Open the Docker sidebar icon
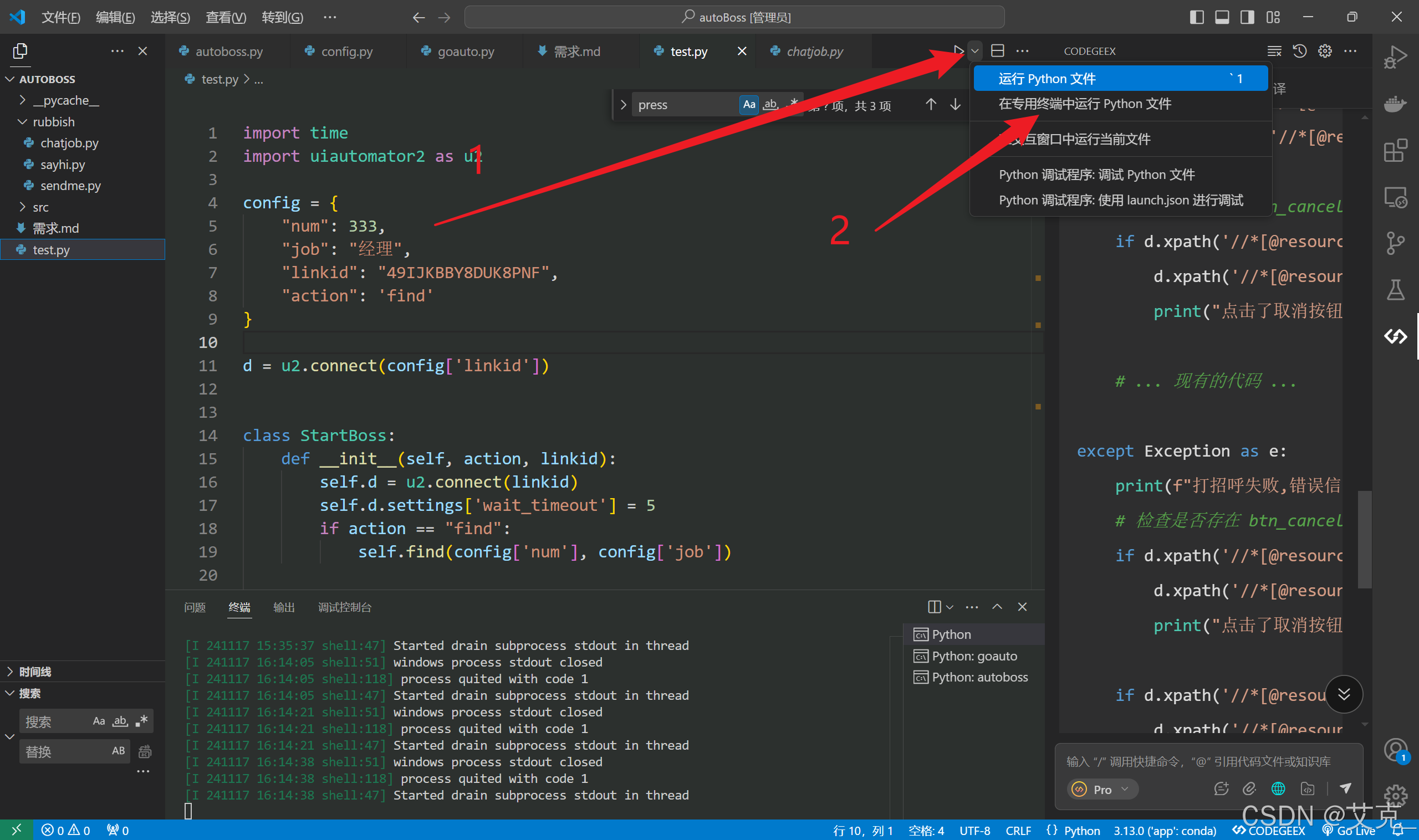This screenshot has width=1419, height=840. [x=1395, y=104]
